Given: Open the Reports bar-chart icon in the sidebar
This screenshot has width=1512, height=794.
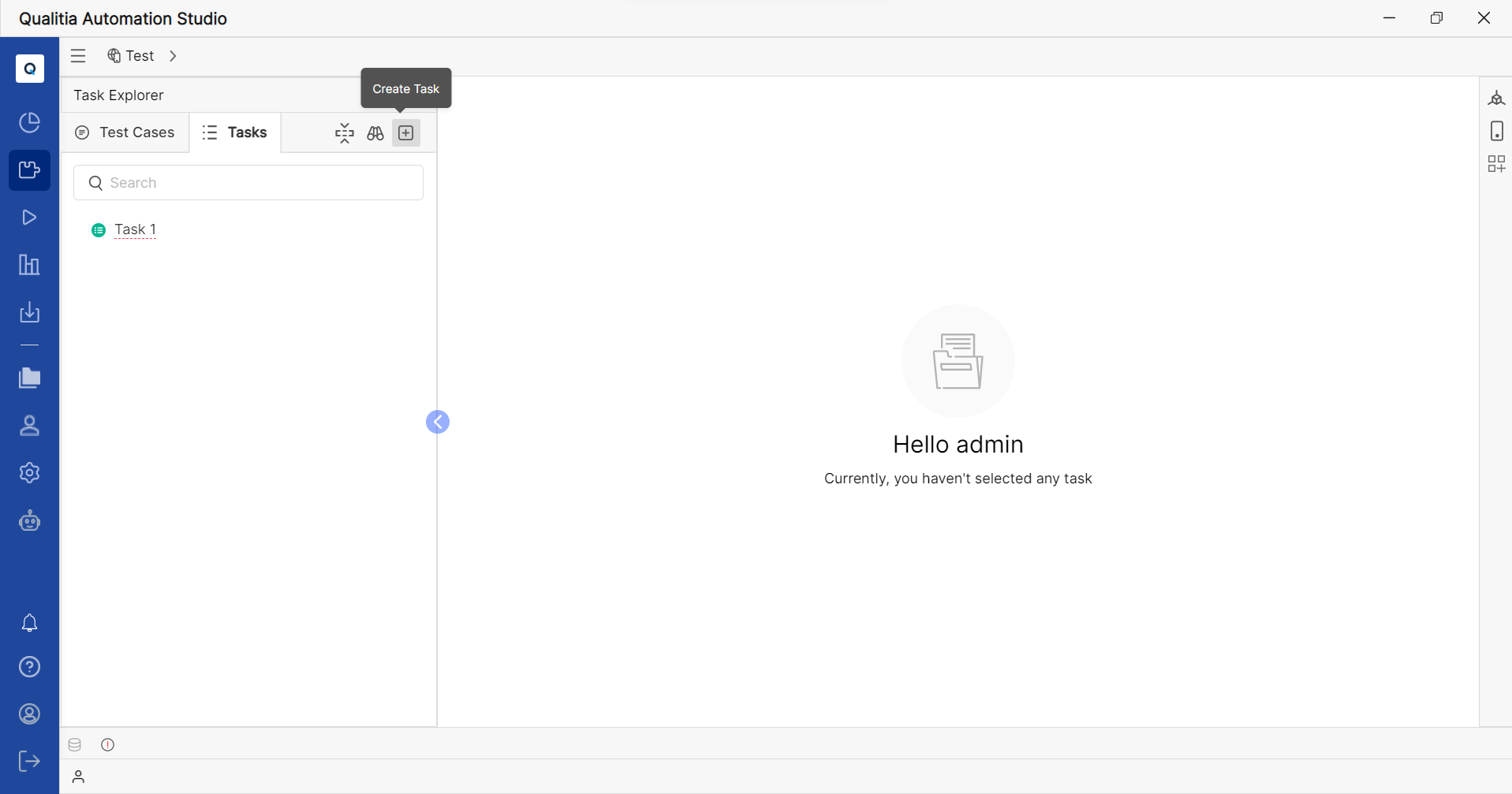Looking at the screenshot, I should click(x=29, y=265).
